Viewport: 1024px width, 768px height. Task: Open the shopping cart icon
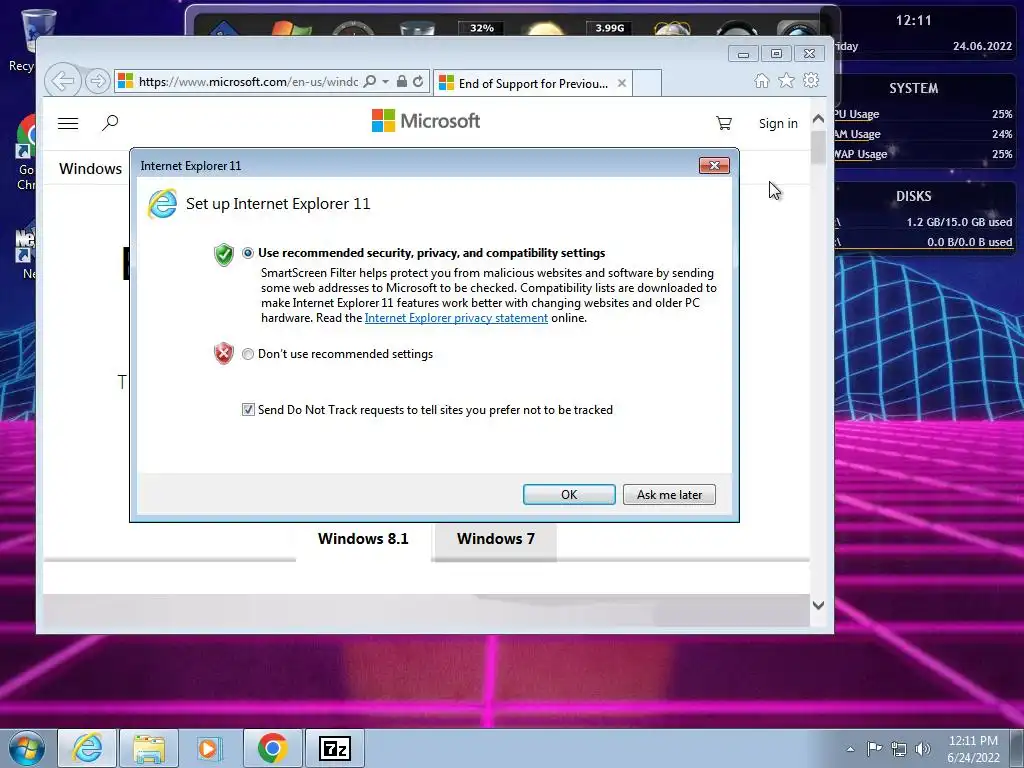coord(724,123)
